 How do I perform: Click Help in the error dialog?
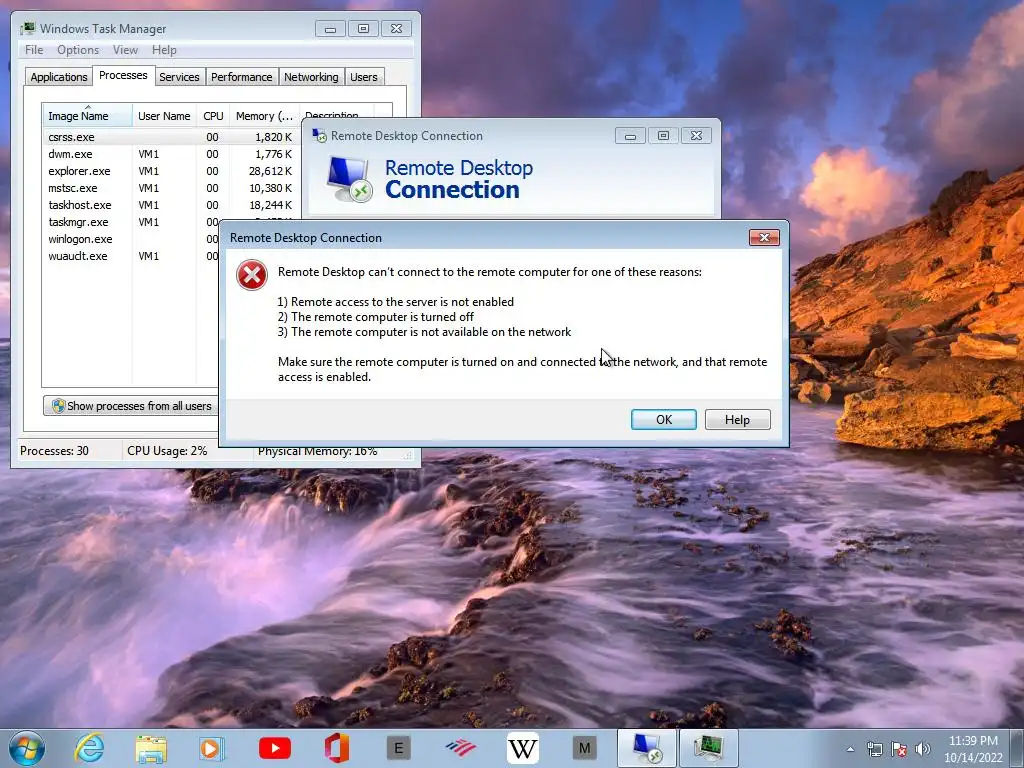click(x=737, y=419)
